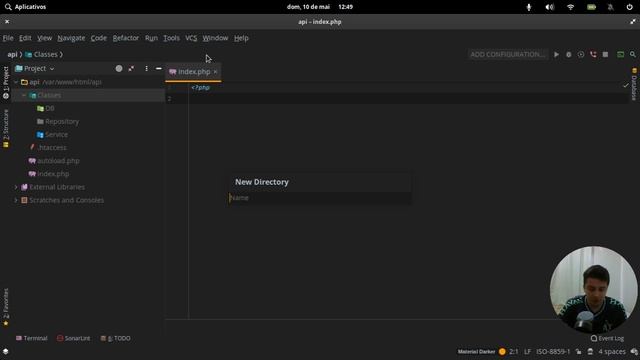This screenshot has width=640, height=360.
Task: Close the index.php editor tab
Action: [x=215, y=72]
